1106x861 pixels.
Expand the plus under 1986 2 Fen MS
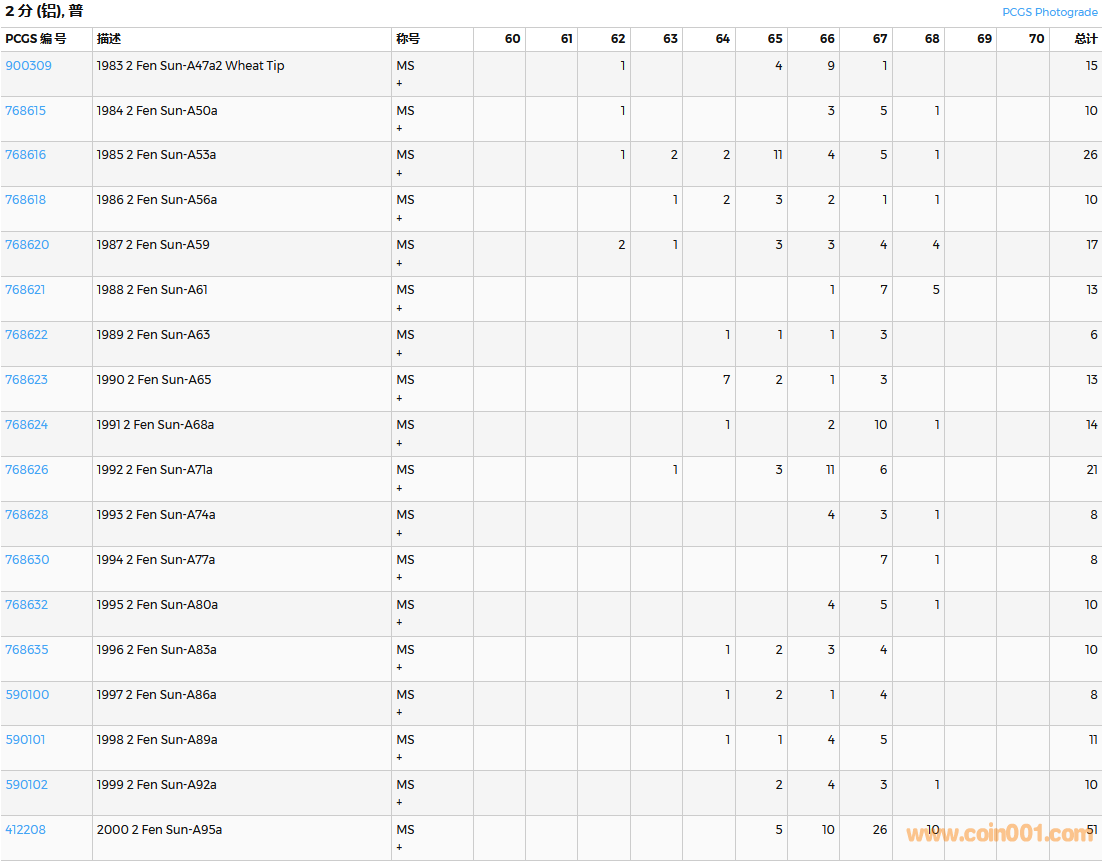(x=399, y=219)
